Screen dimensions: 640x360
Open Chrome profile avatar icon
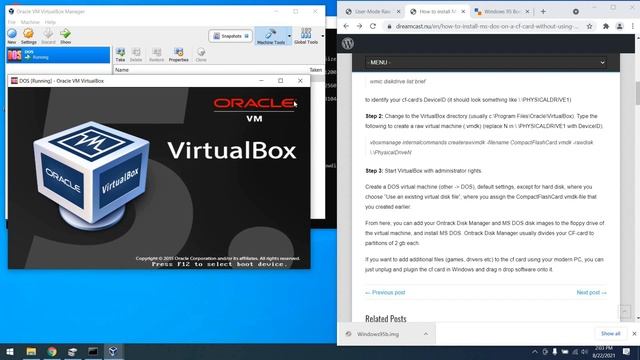[620, 26]
